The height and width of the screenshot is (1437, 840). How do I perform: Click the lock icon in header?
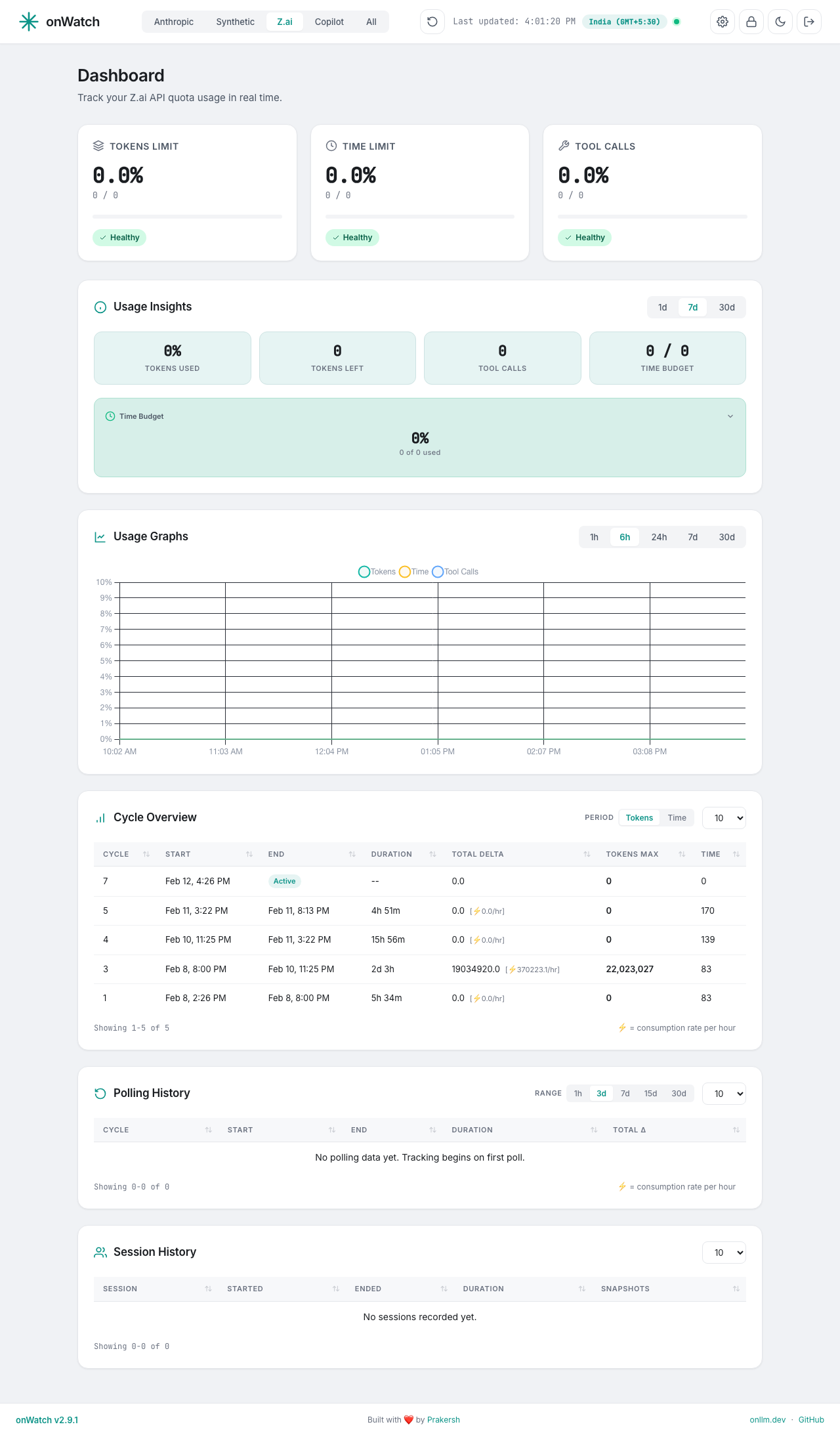pyautogui.click(x=751, y=22)
